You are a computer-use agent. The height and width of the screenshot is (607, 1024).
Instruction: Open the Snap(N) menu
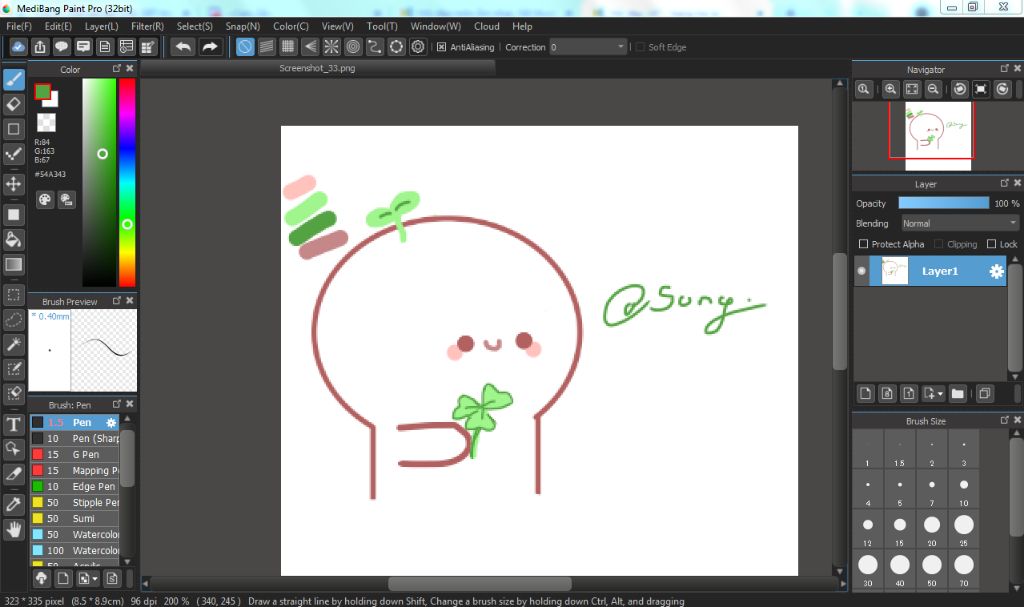click(x=242, y=26)
